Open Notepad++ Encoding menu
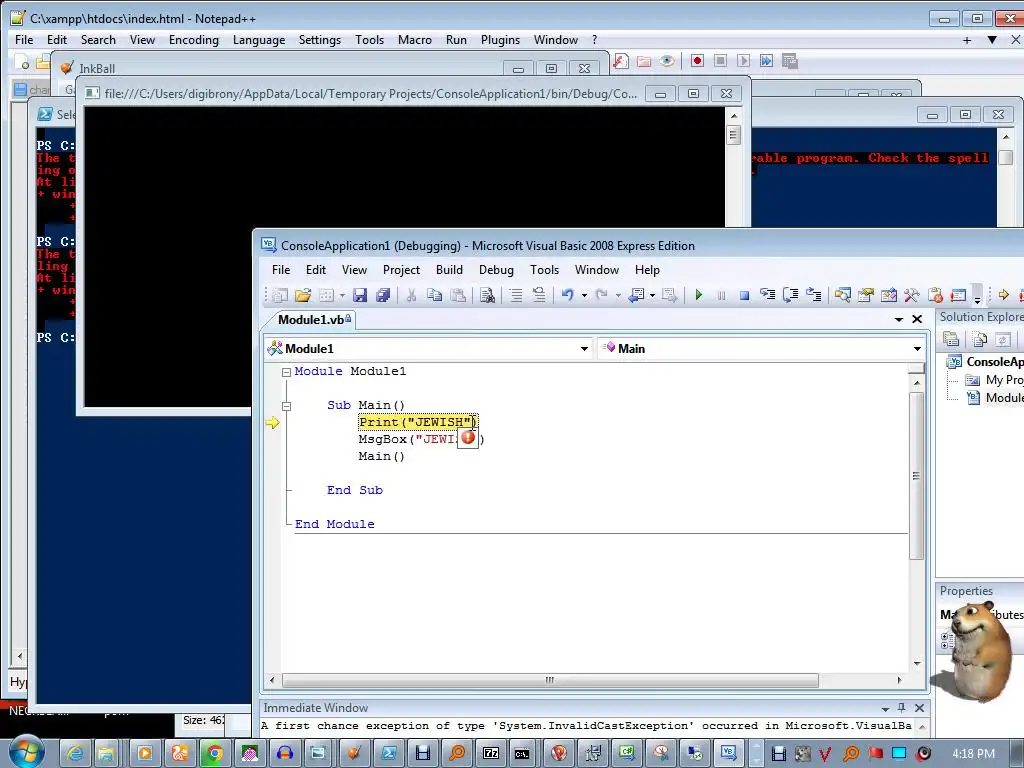 pyautogui.click(x=194, y=40)
